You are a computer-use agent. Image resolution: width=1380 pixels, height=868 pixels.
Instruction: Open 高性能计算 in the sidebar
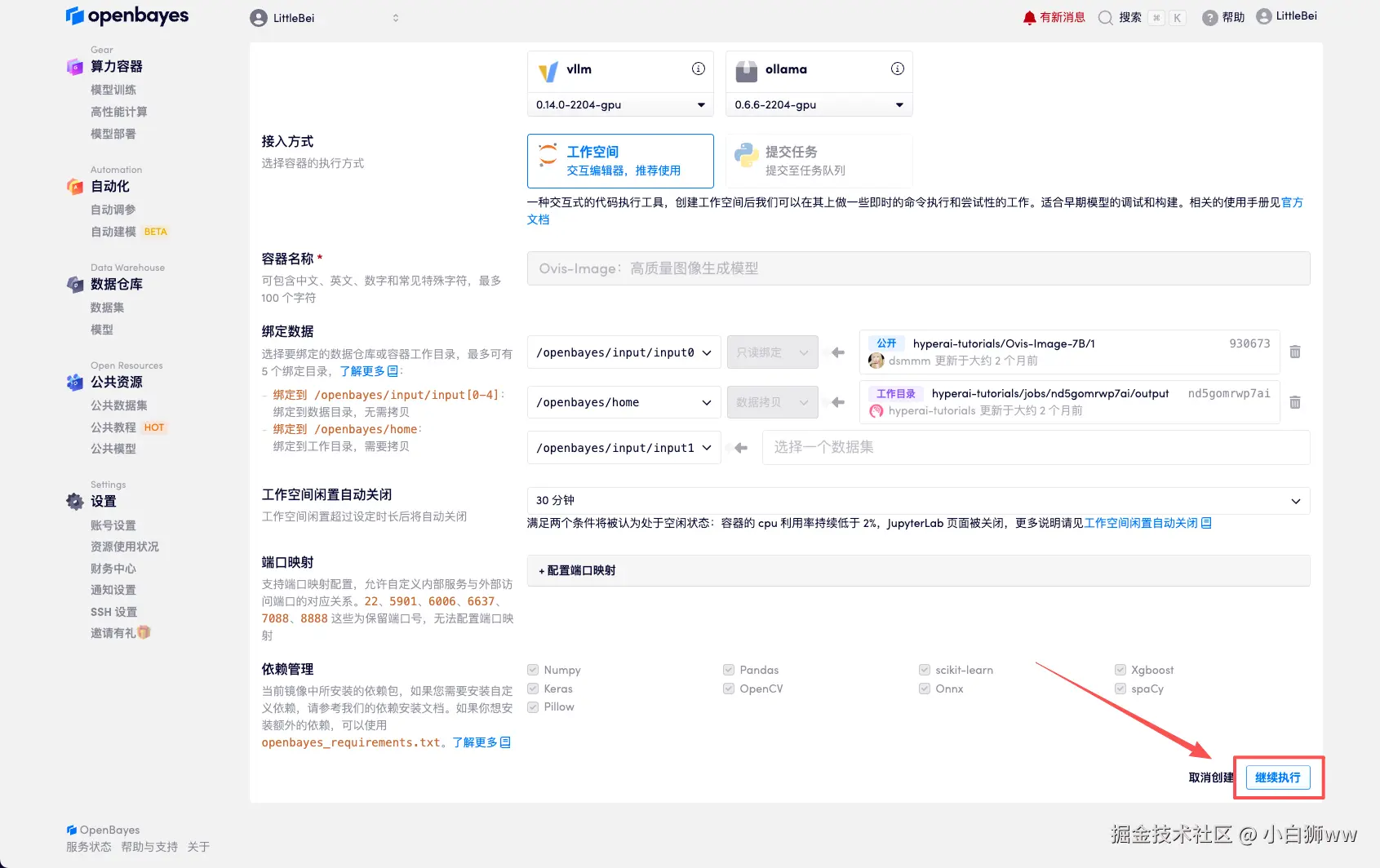point(119,112)
